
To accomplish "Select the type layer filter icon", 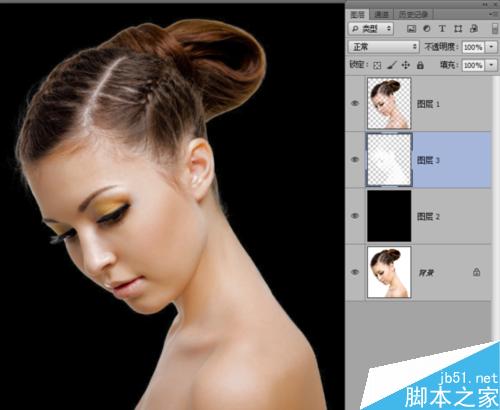I will pos(442,29).
